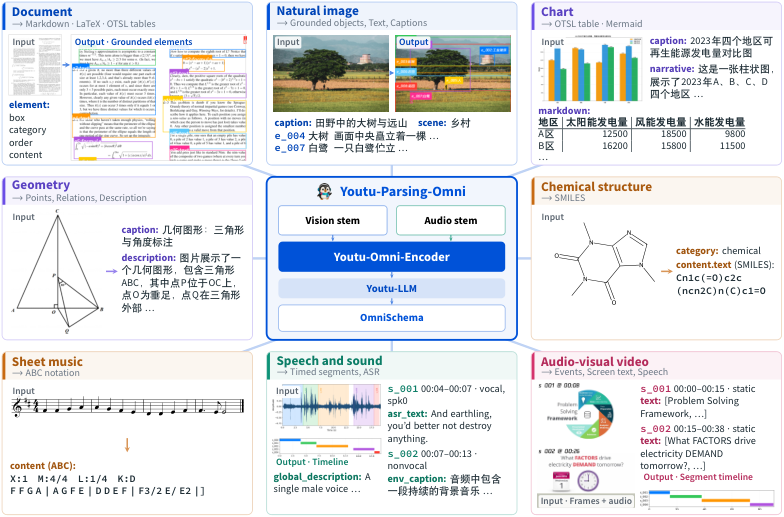Click the 's_001 00:04–00:07 · vocal' line

(x=446, y=388)
